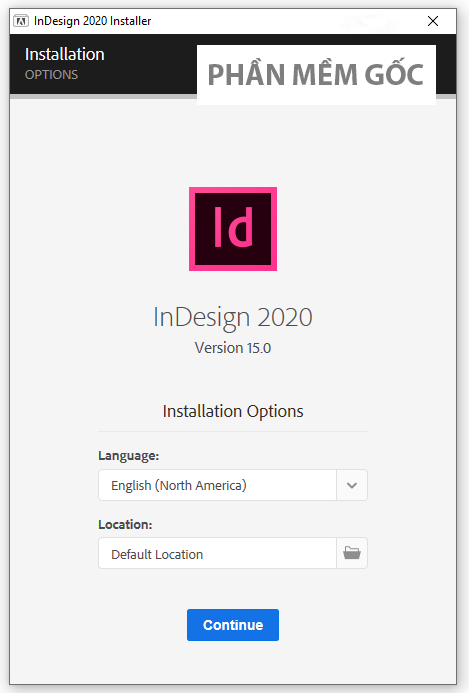Image resolution: width=469 pixels, height=693 pixels.
Task: Click the "Installation" header title
Action: point(65,54)
